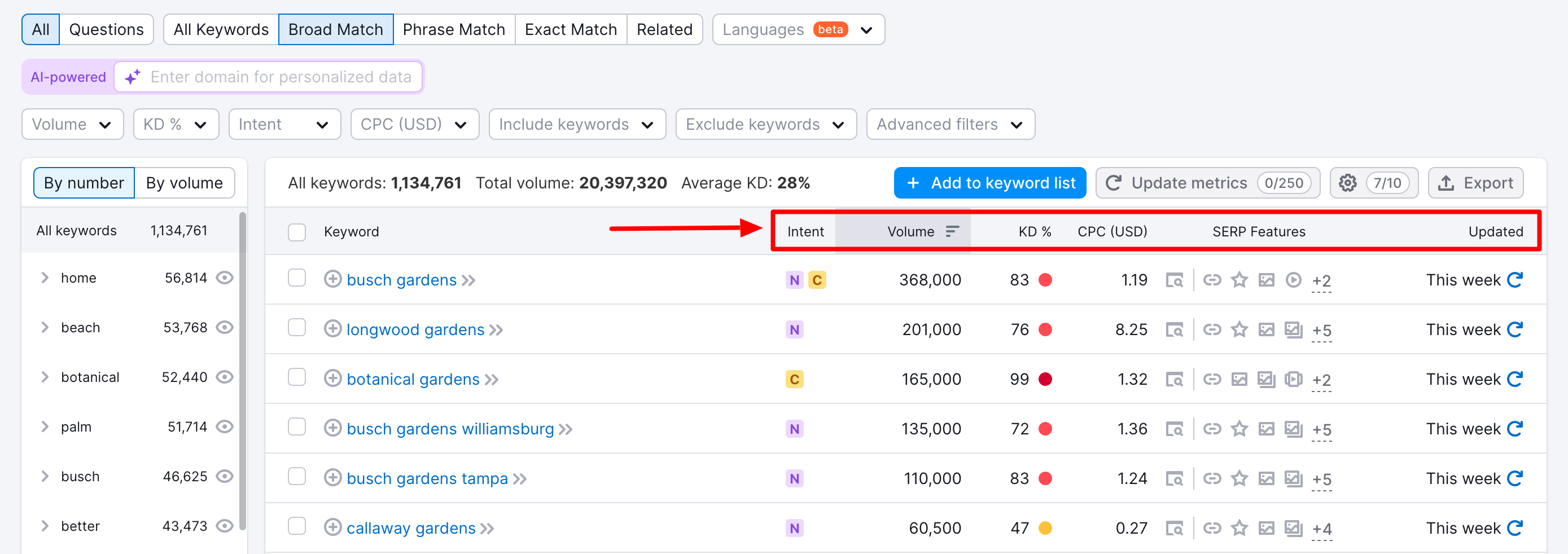Click the Export button

tap(1475, 183)
